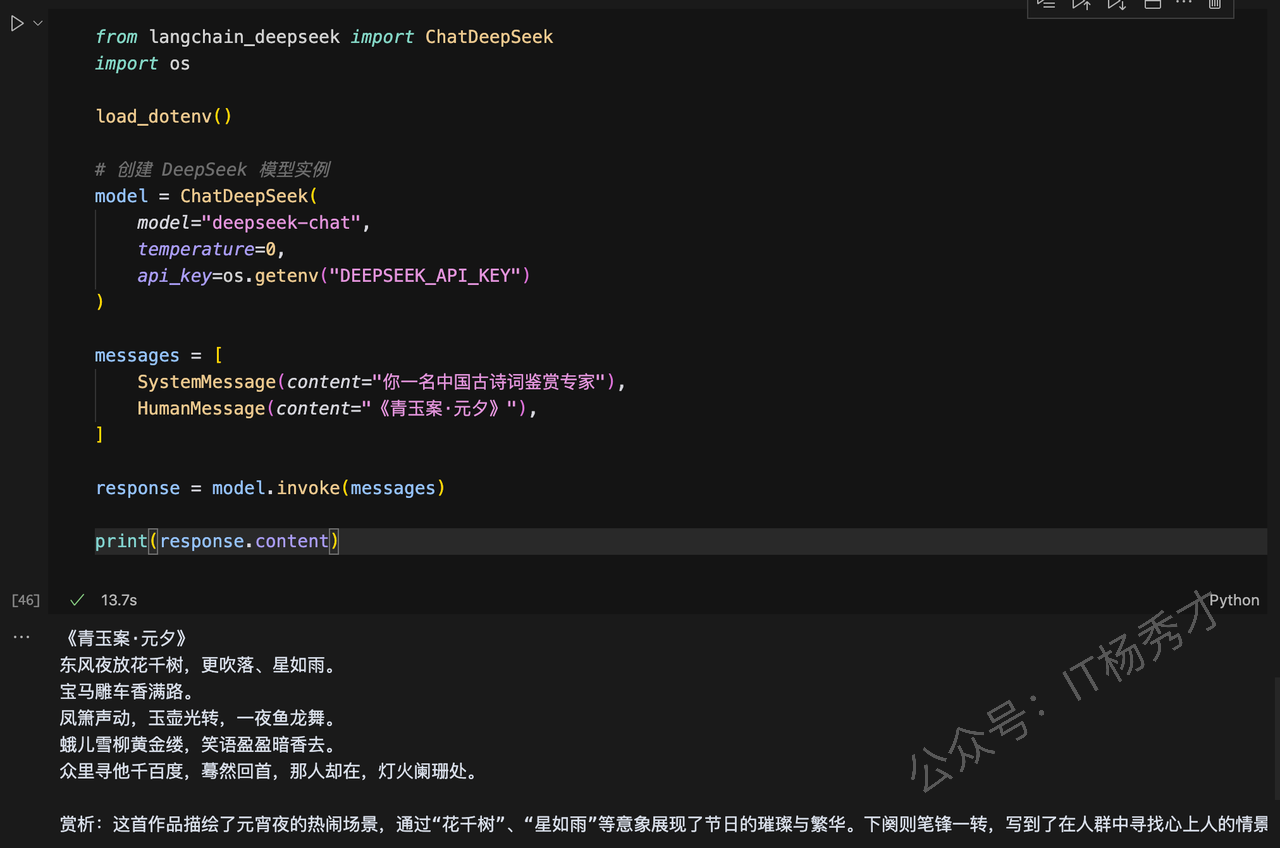Run the notebook cell with the play button
Screen dimensions: 1280x848
click(17, 24)
